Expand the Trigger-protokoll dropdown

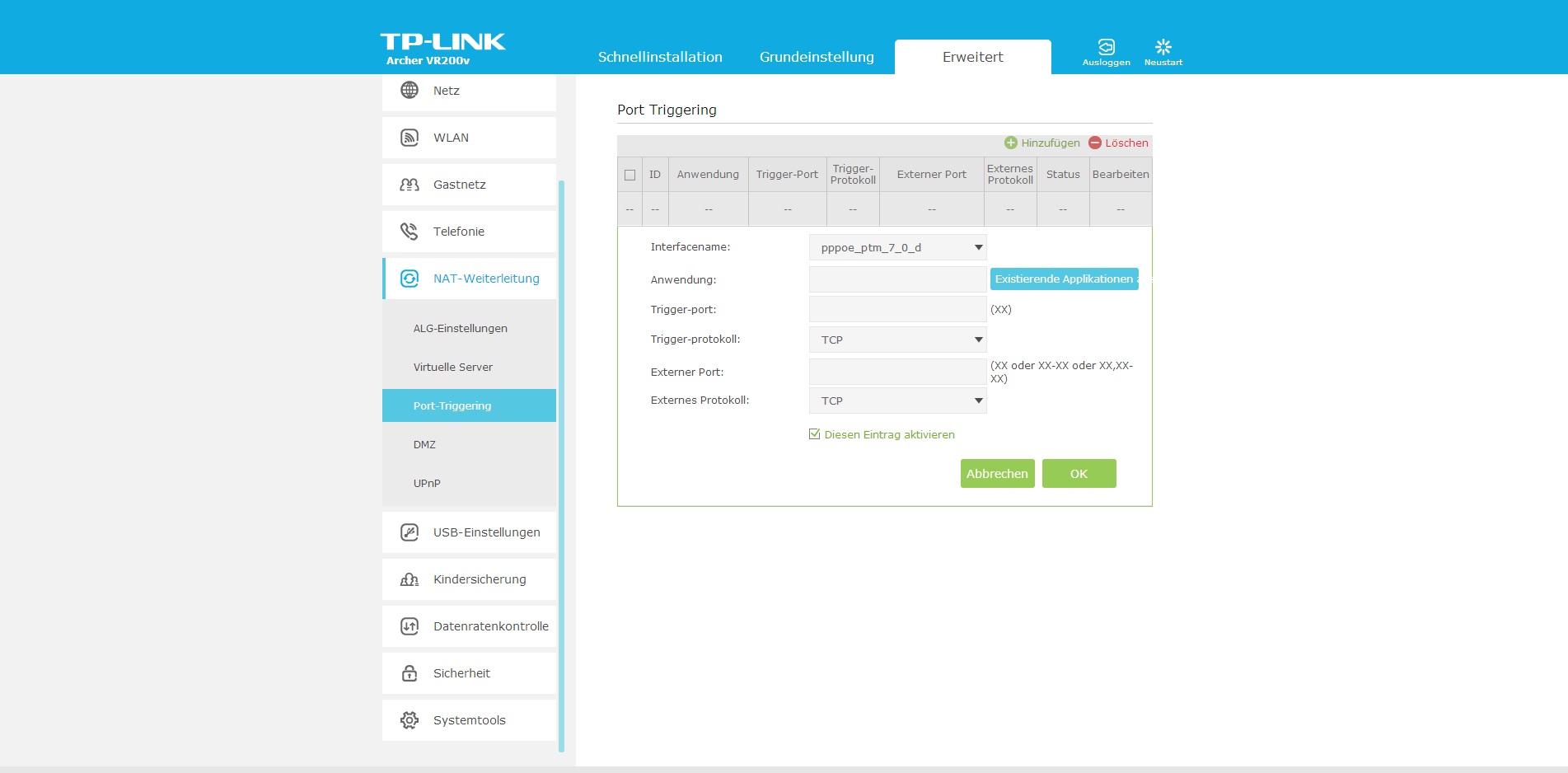point(897,340)
